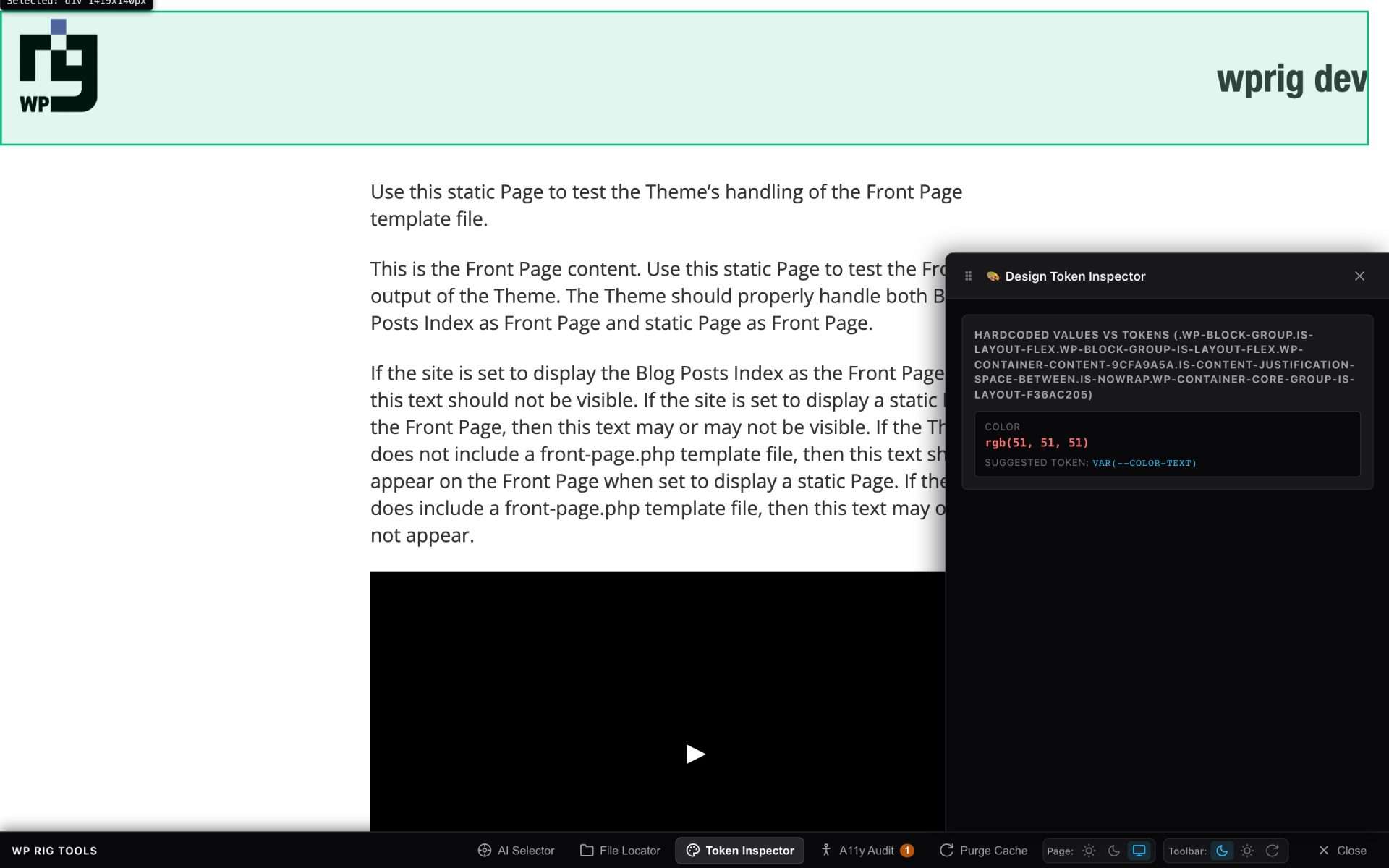Screen dimensions: 1389x868
Task: Open the AI Selector tool
Action: coord(516,851)
